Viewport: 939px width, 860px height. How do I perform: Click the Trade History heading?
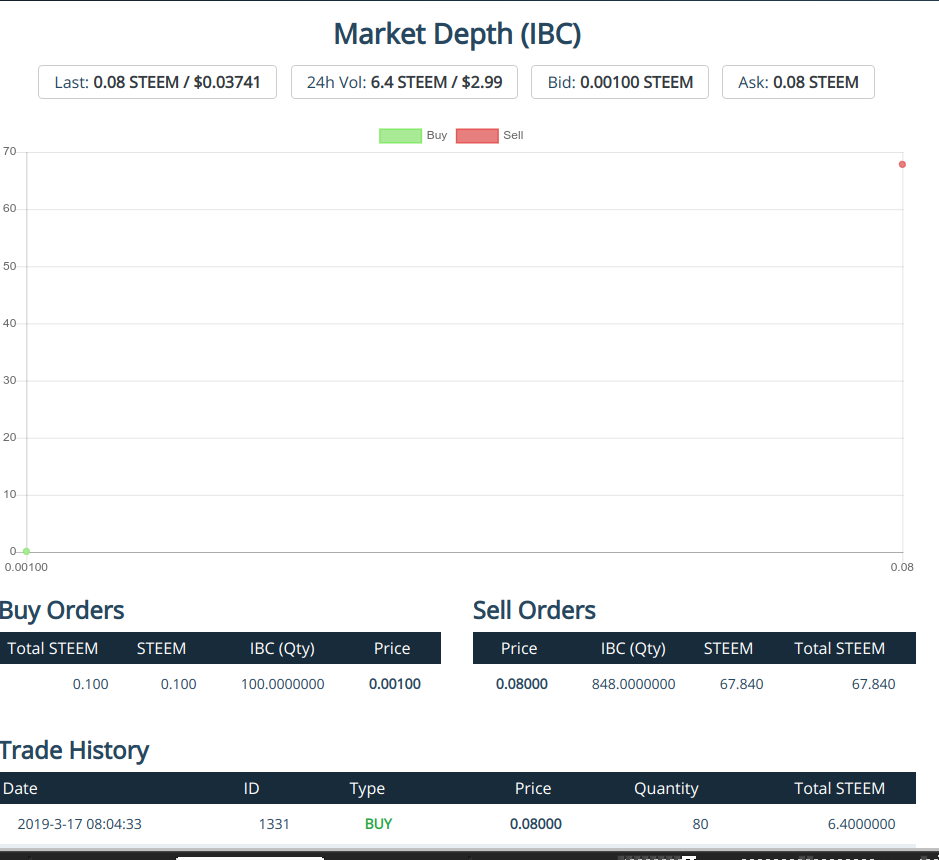[x=74, y=750]
